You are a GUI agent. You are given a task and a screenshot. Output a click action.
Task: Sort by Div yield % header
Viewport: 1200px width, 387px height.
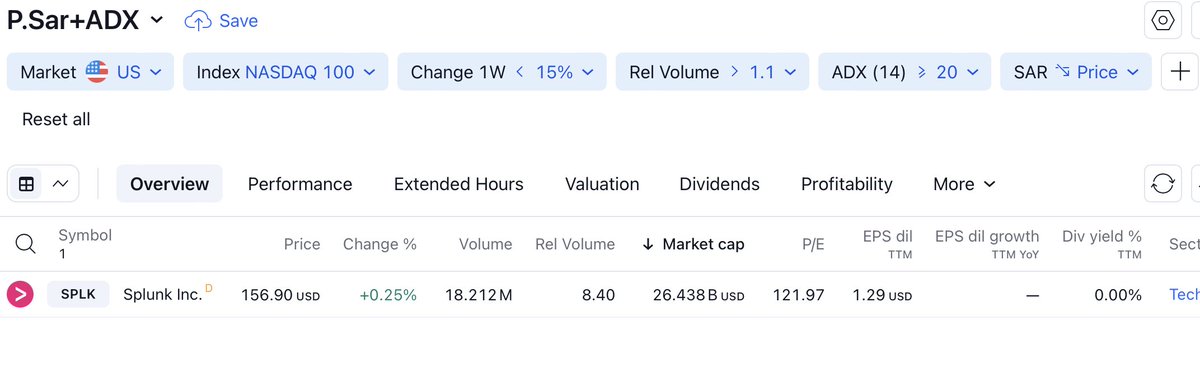pos(1102,244)
